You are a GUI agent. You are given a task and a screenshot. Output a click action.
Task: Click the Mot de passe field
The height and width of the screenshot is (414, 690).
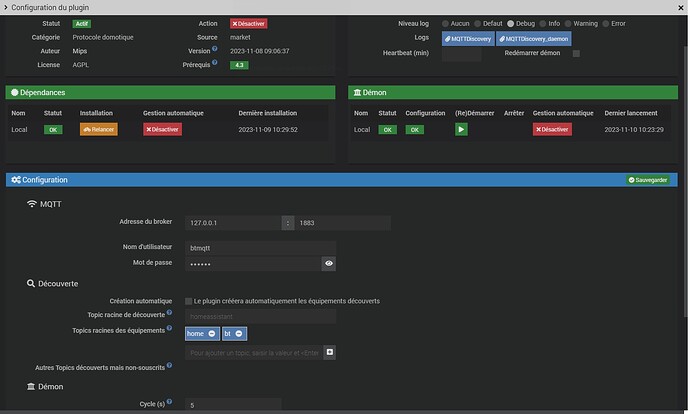coord(253,264)
